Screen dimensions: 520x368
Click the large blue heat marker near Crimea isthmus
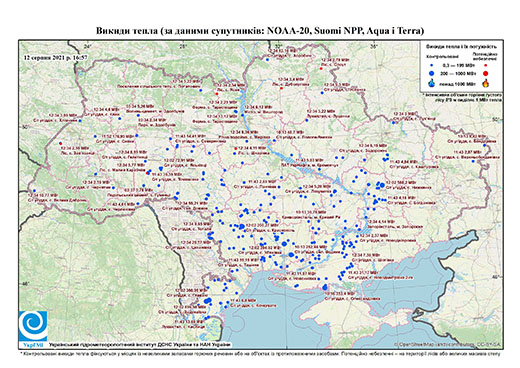[325, 287]
